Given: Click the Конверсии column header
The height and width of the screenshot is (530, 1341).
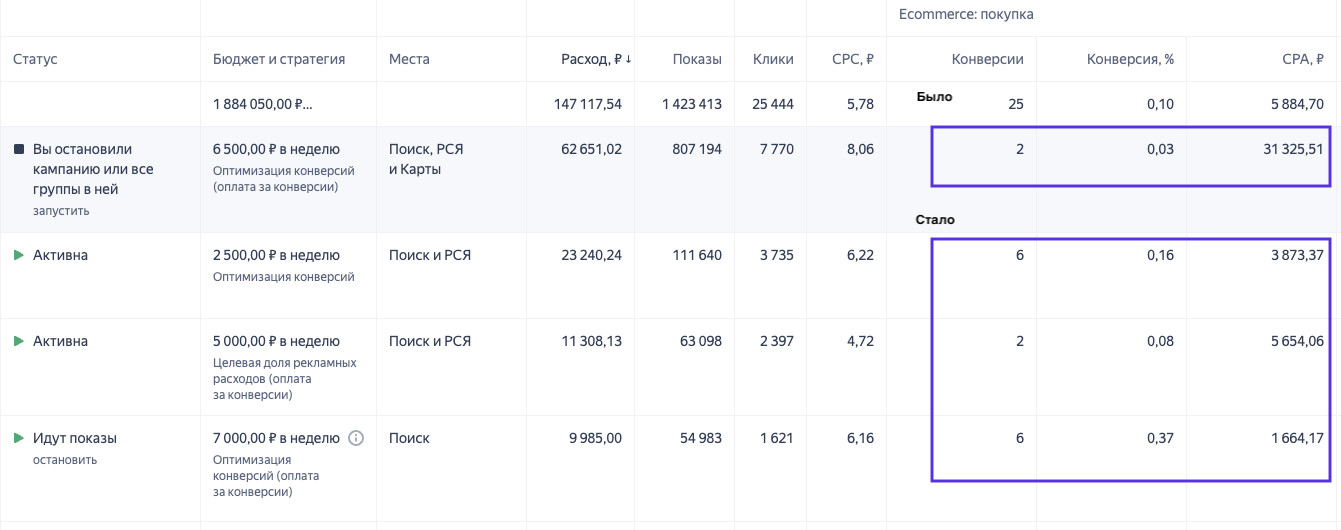Looking at the screenshot, I should pyautogui.click(x=987, y=59).
